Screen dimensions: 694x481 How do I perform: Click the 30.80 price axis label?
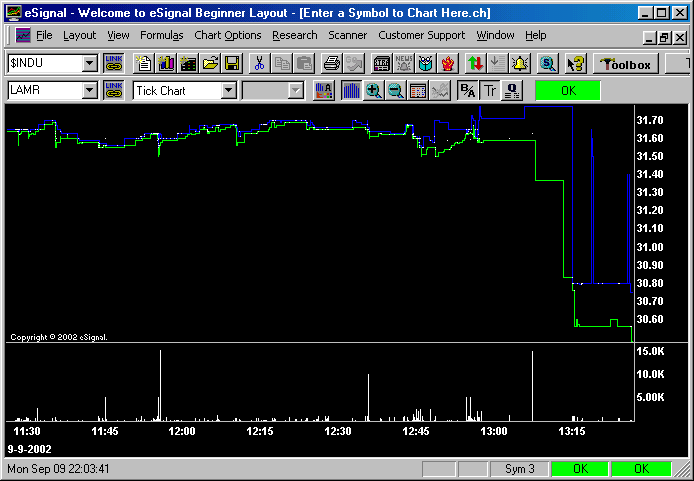[650, 283]
